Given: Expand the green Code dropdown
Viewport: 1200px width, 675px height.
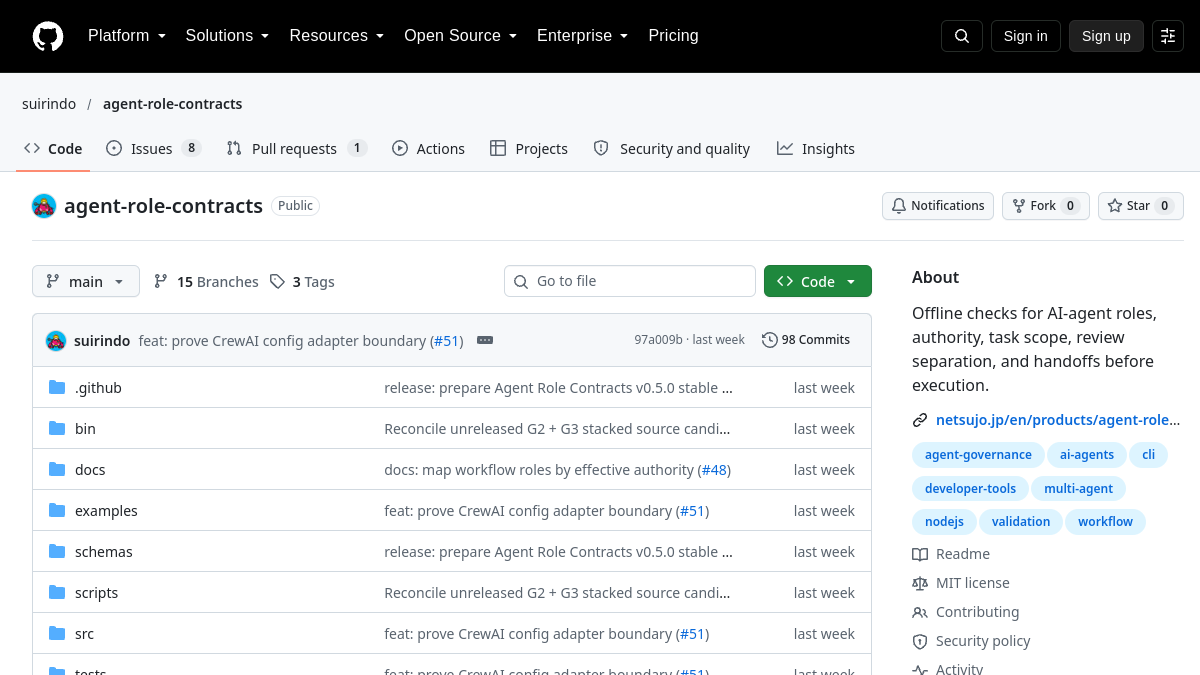Looking at the screenshot, I should (818, 282).
